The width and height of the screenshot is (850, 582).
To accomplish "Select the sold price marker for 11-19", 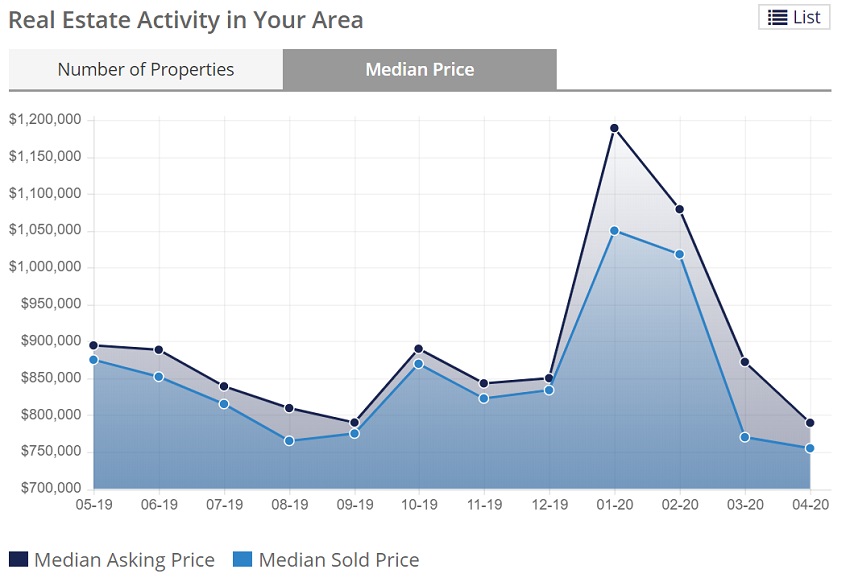I will [484, 399].
